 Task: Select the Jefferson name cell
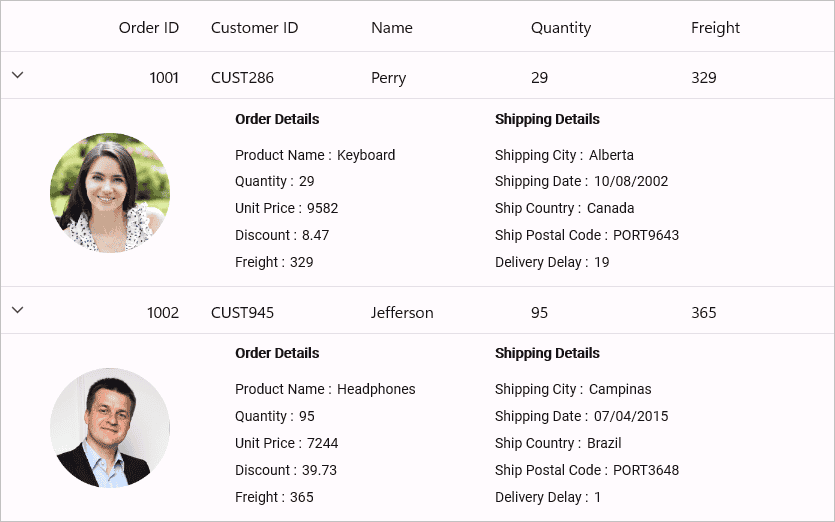pos(402,313)
